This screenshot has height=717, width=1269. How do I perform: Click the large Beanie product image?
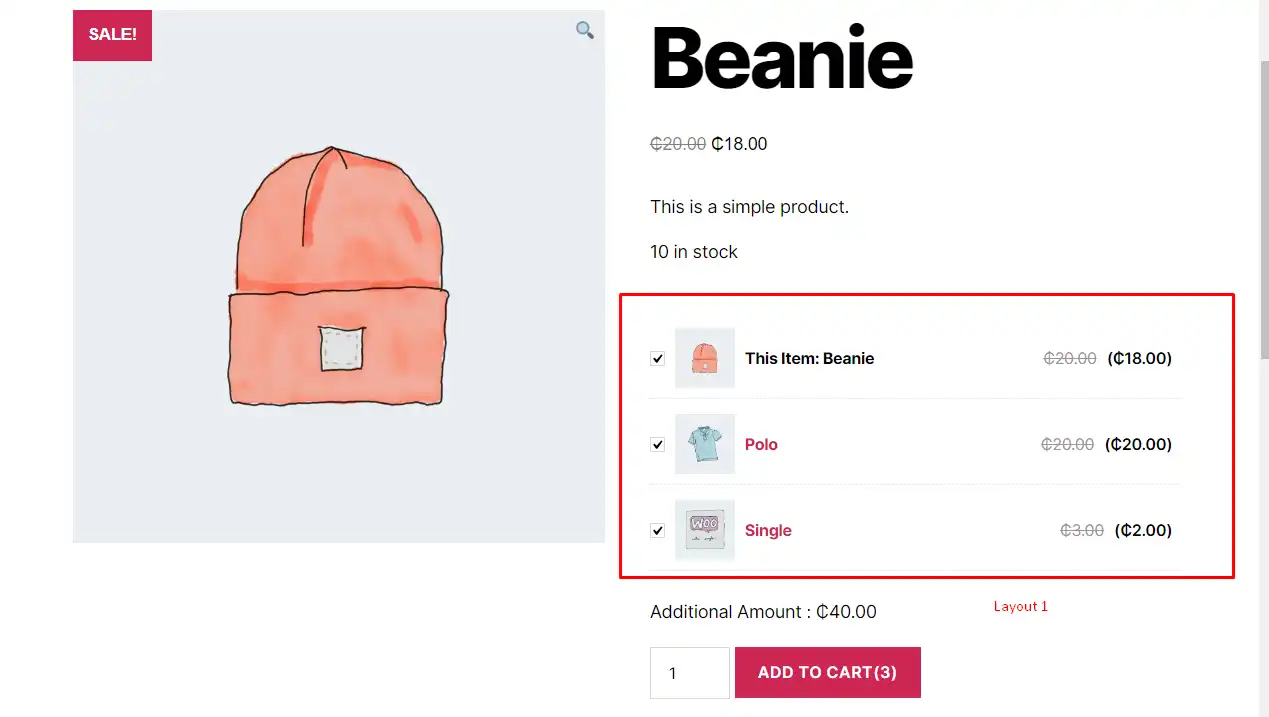[339, 277]
